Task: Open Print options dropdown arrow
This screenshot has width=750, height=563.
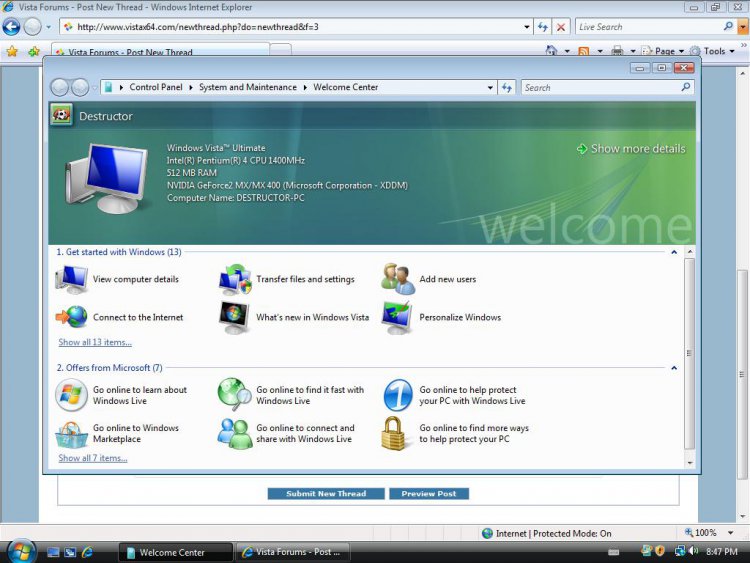Action: 633,51
